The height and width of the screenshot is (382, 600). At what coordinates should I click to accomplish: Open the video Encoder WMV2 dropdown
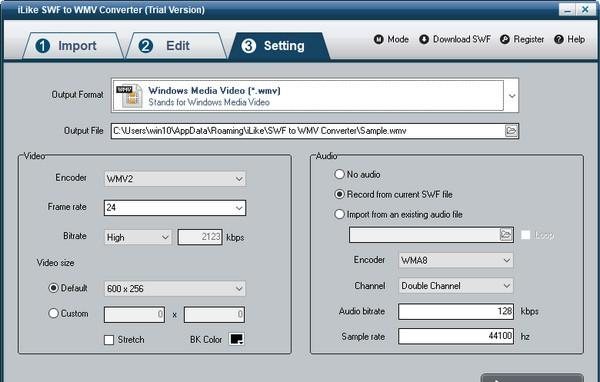[x=175, y=179]
